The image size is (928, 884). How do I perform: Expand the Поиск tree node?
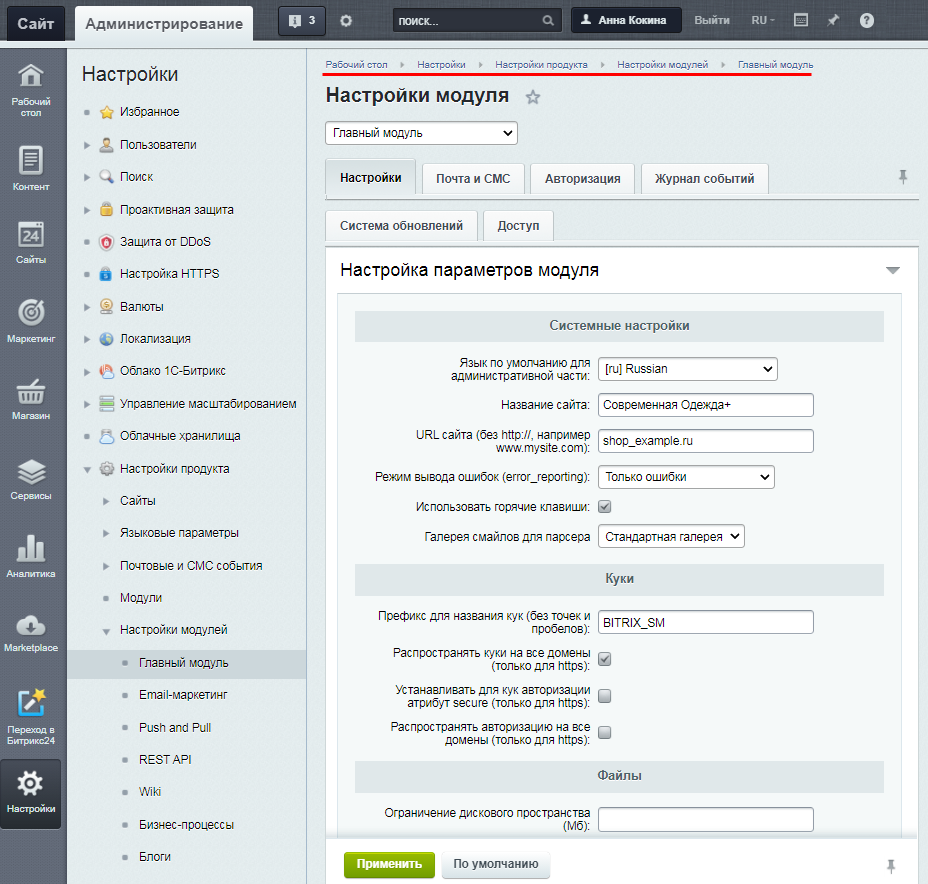(87, 177)
